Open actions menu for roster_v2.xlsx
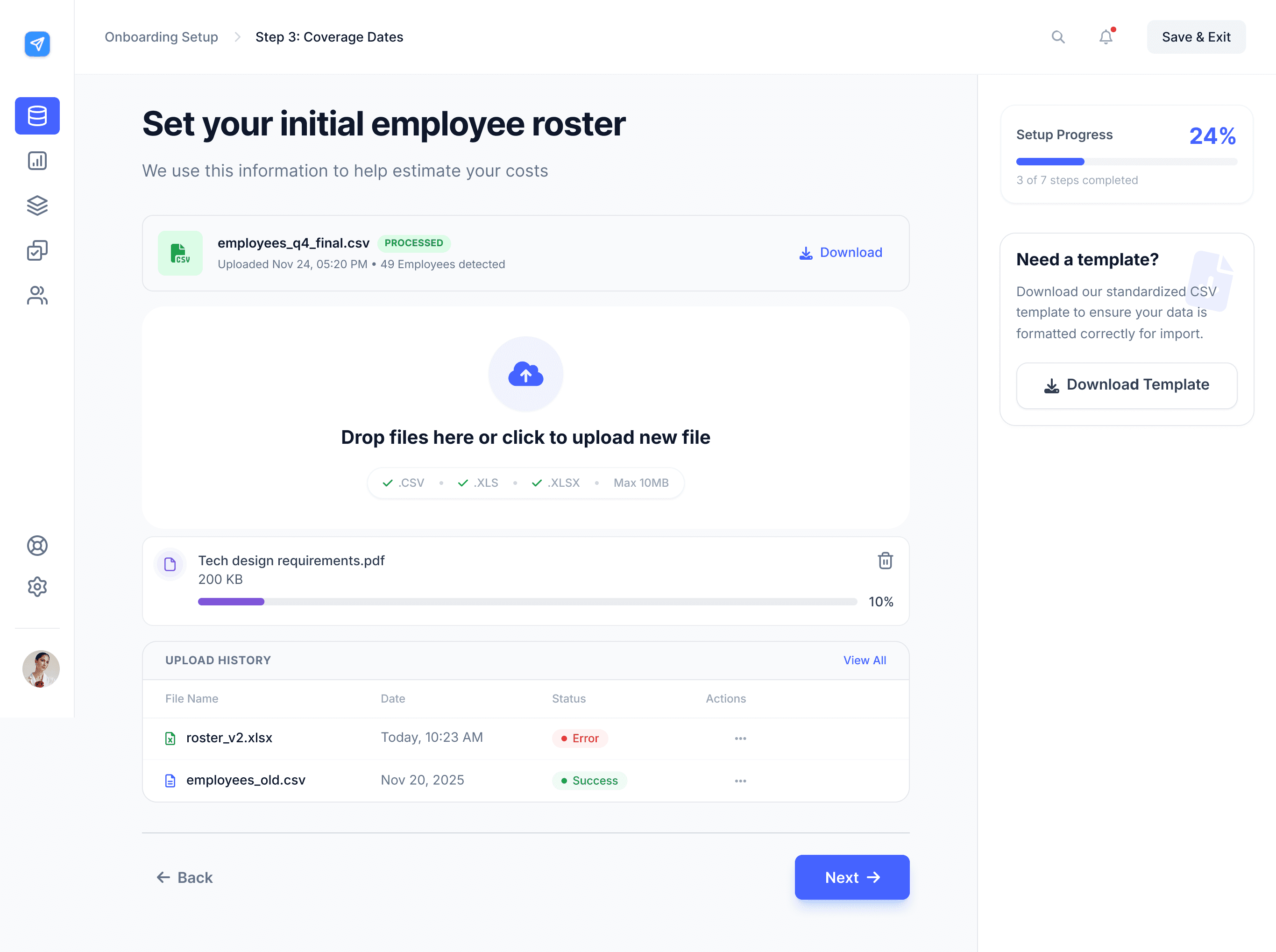The width and height of the screenshot is (1276, 952). pyautogui.click(x=740, y=738)
